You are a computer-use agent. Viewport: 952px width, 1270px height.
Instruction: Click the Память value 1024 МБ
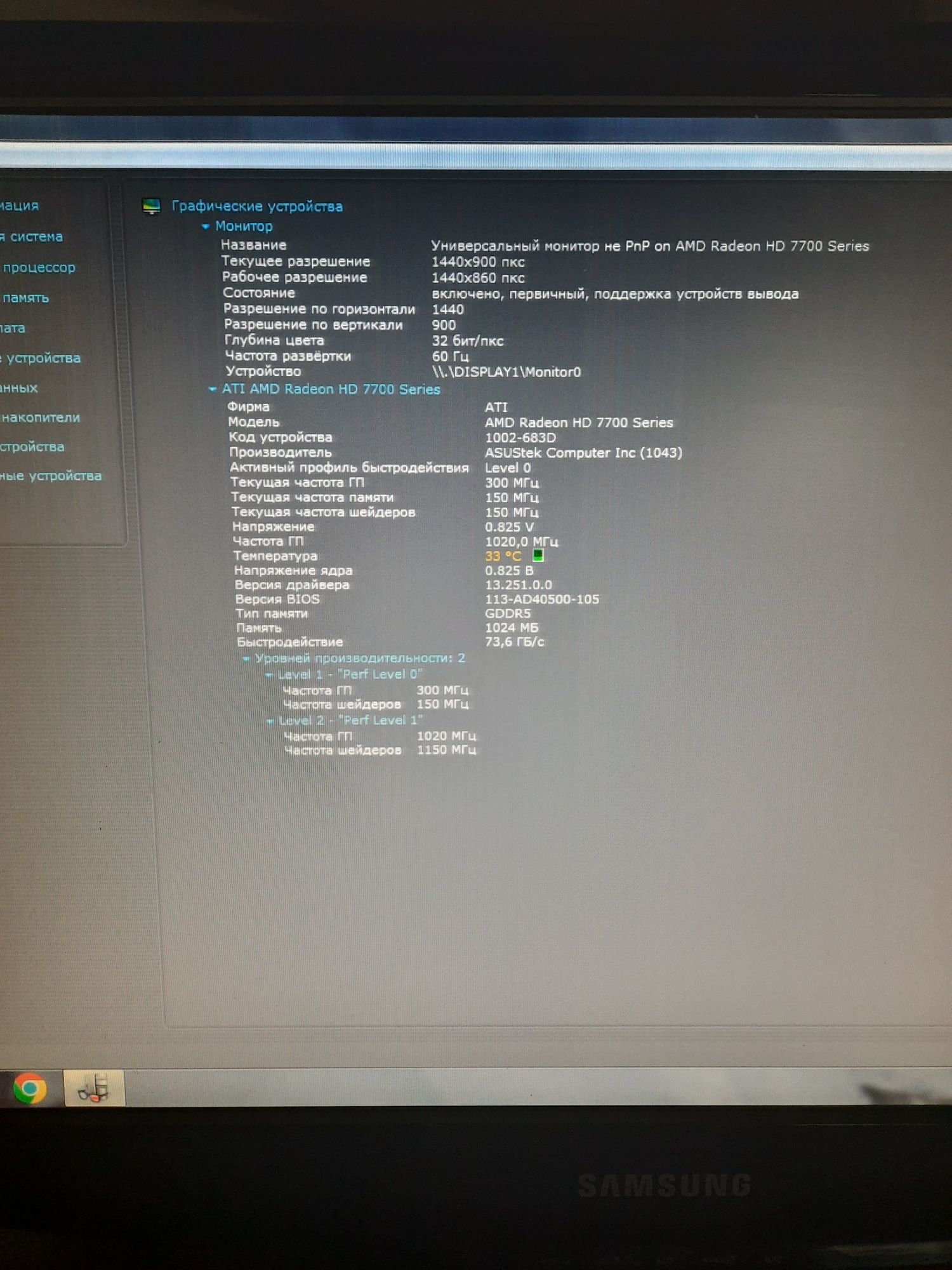click(x=512, y=627)
